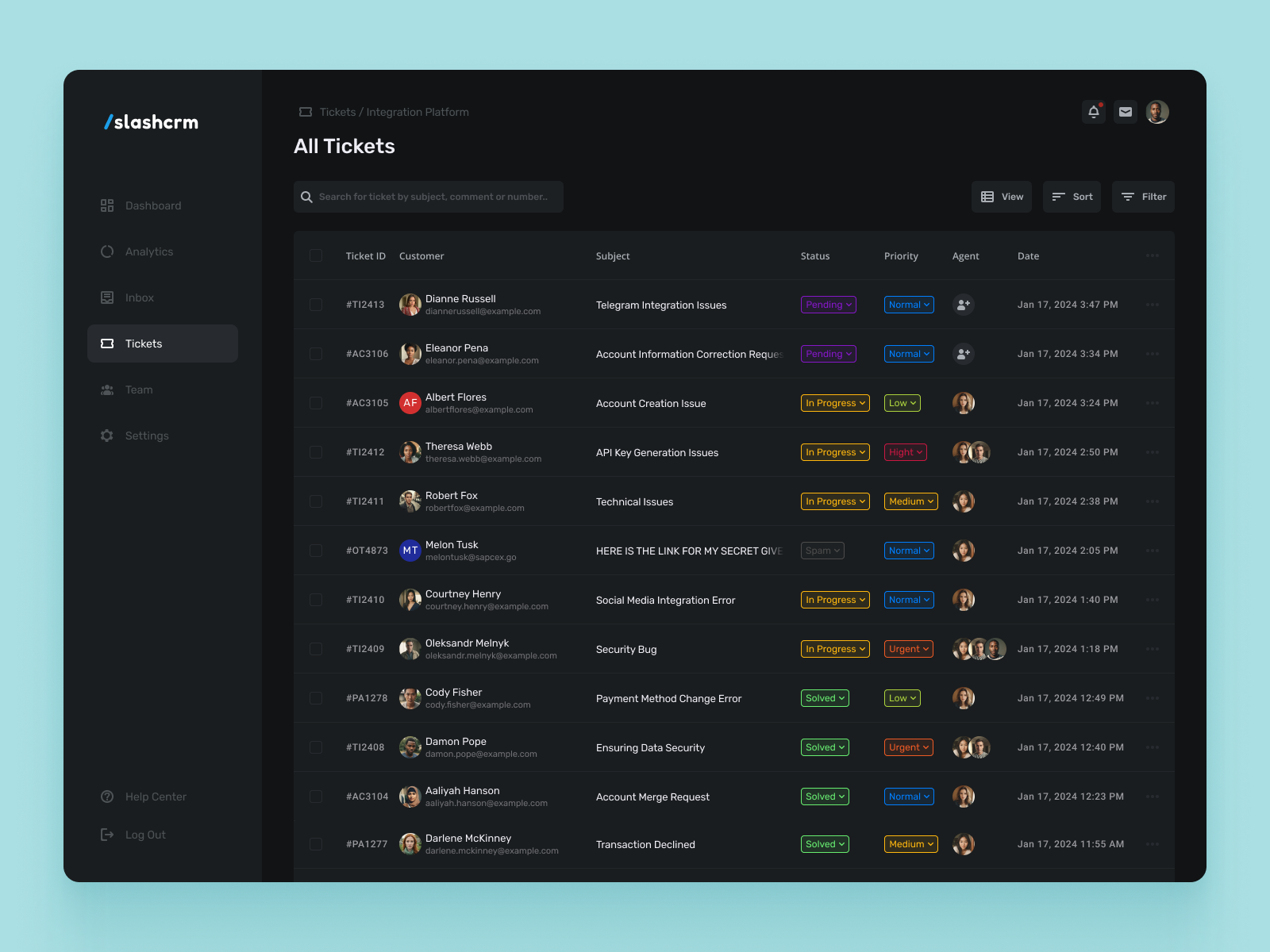
Task: Click the ticket search input field
Action: [428, 197]
